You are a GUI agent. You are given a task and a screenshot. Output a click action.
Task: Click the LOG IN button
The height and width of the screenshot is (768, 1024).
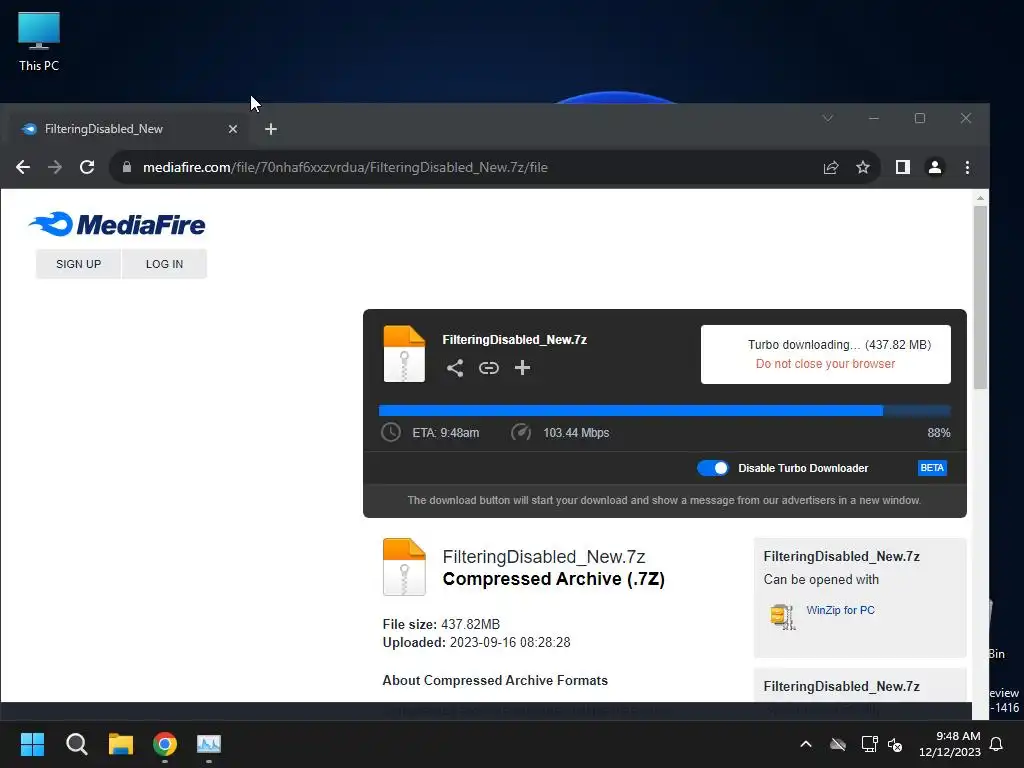[x=165, y=264]
